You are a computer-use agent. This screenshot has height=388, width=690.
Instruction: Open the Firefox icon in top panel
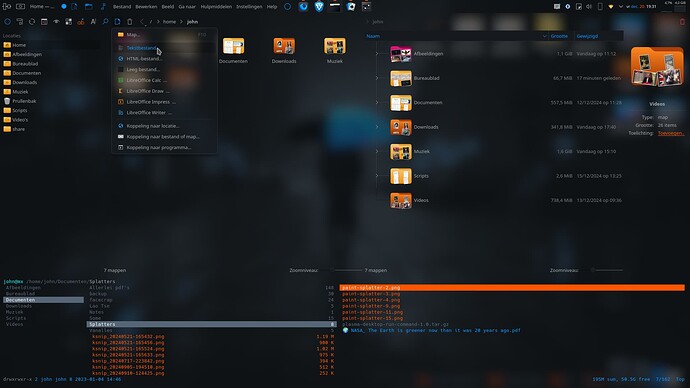(x=303, y=6)
